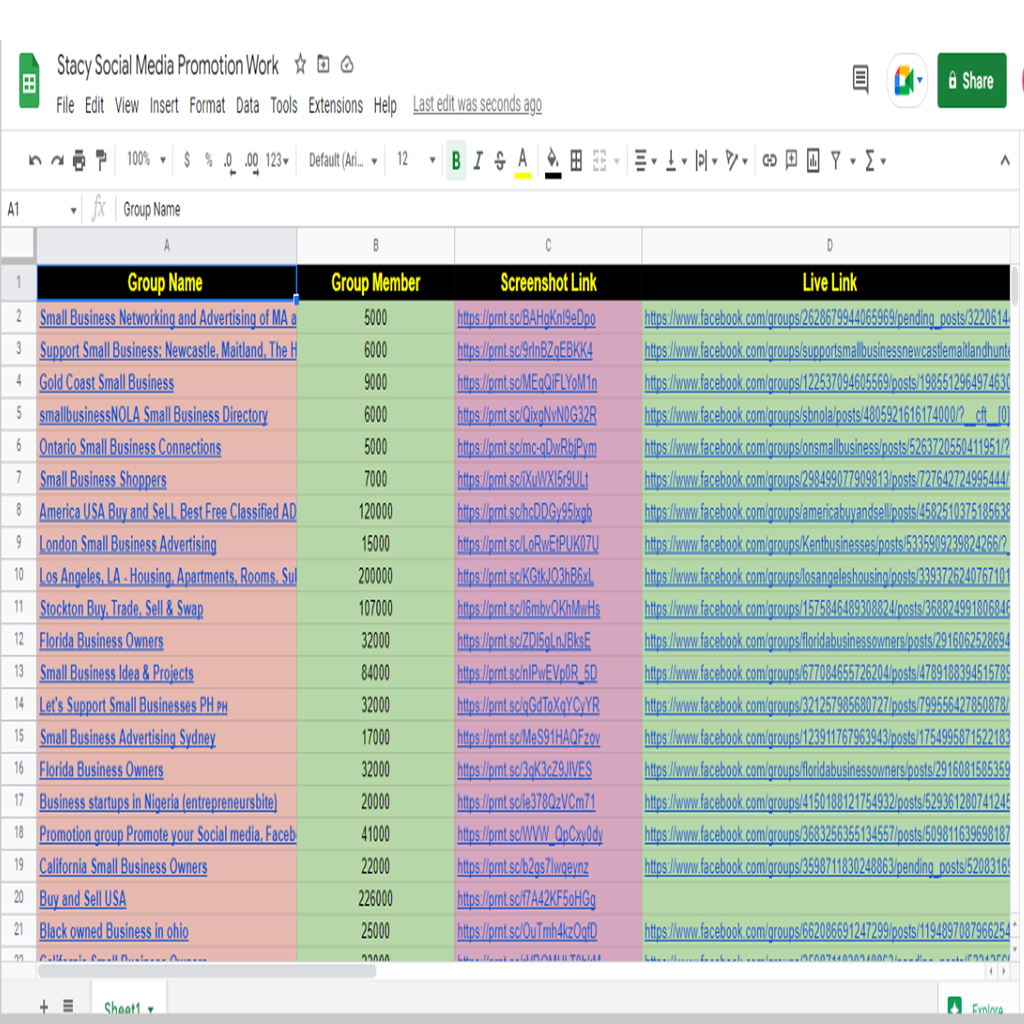Pick a text color with the underlined A

click(x=522, y=161)
